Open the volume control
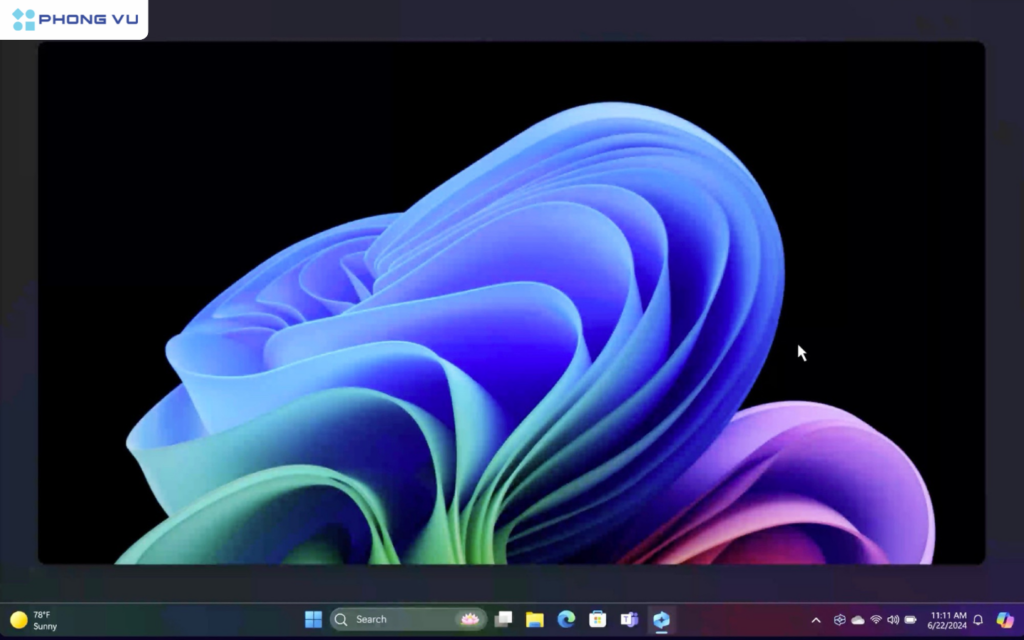 893,618
